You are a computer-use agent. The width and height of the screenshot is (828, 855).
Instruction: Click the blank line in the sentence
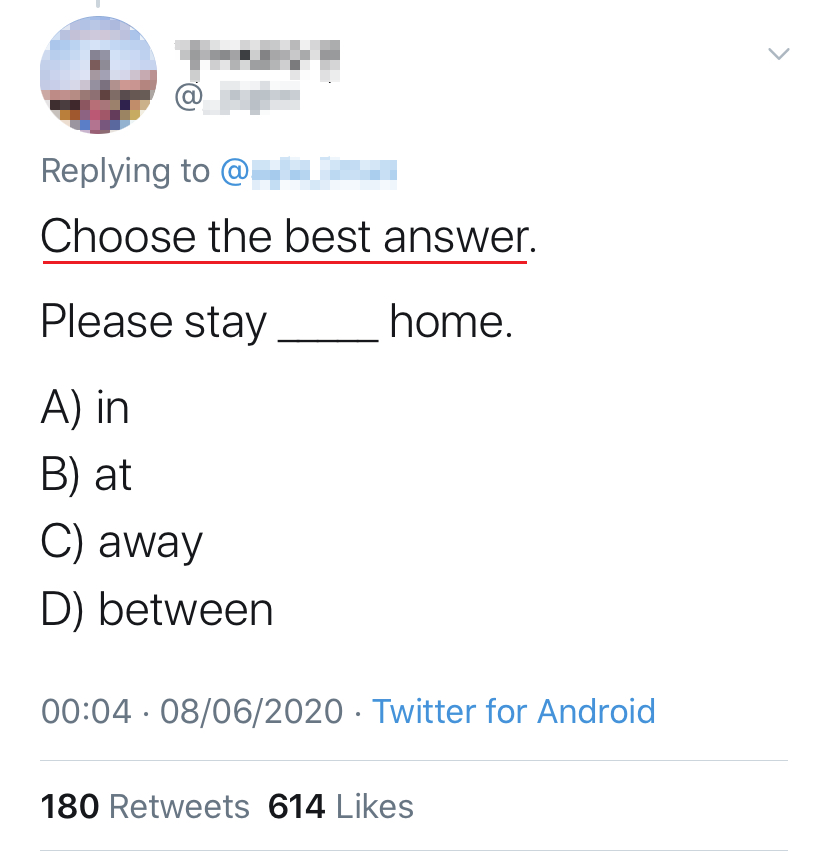[327, 328]
